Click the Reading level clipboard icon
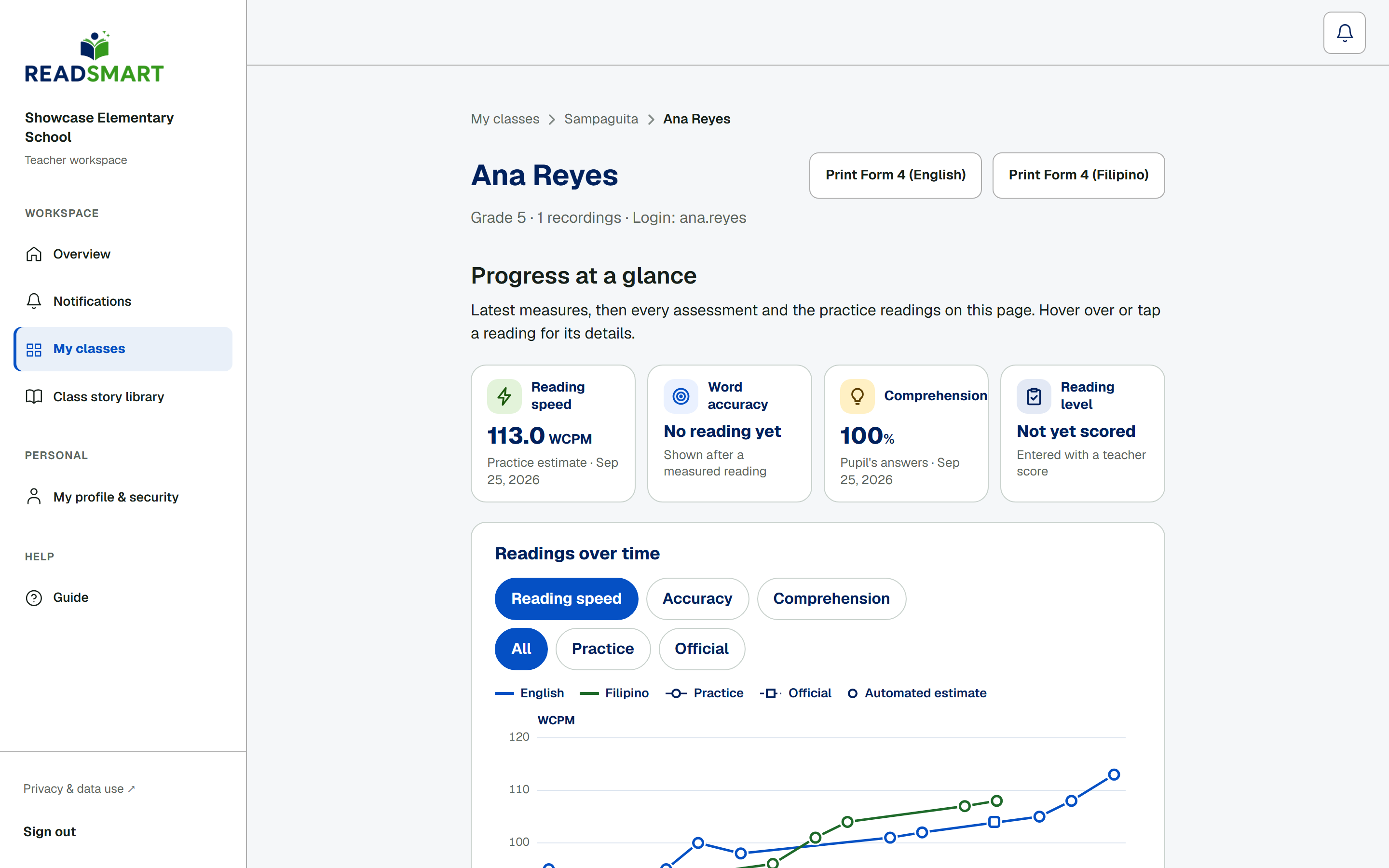1389x868 pixels. tap(1034, 396)
